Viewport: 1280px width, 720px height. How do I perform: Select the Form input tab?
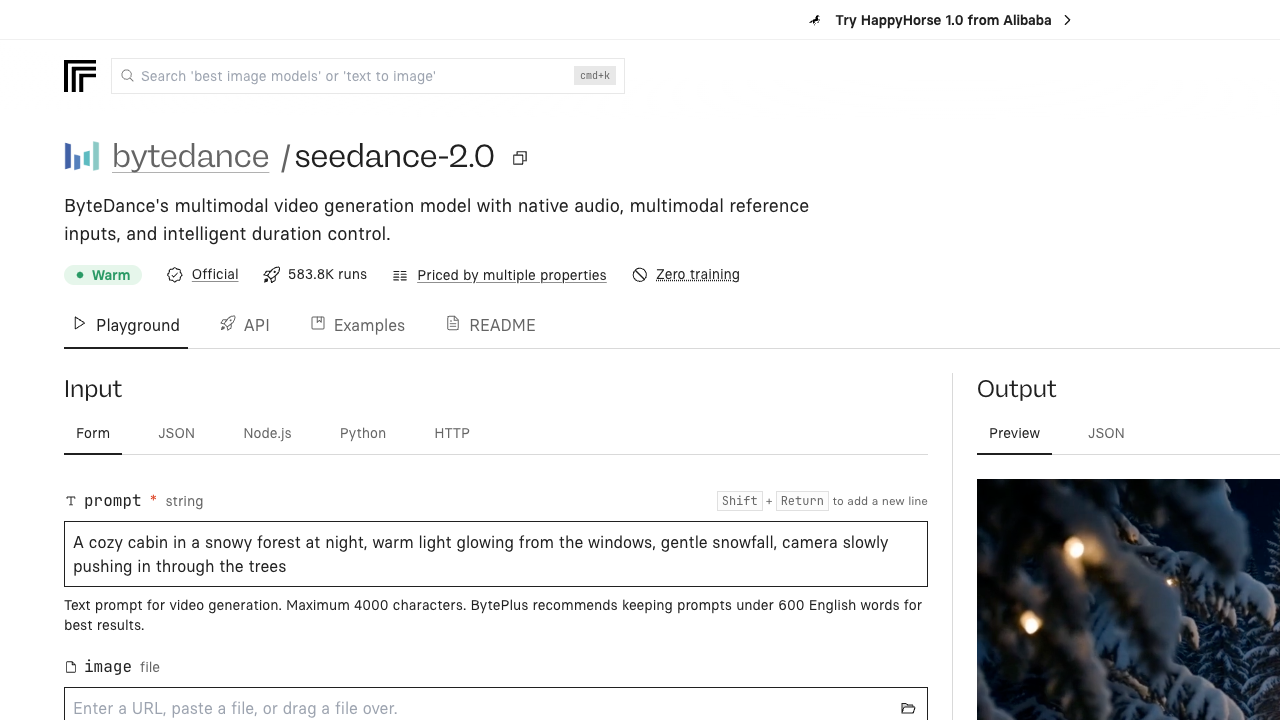(93, 433)
